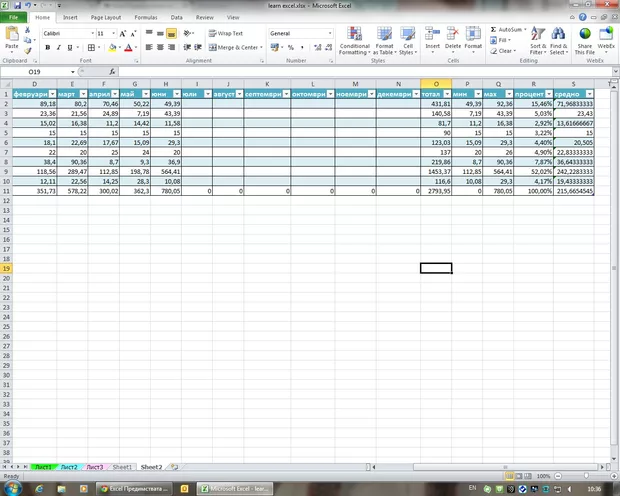
Task: Click the Save icon in quick access toolbar
Action: 17,5
